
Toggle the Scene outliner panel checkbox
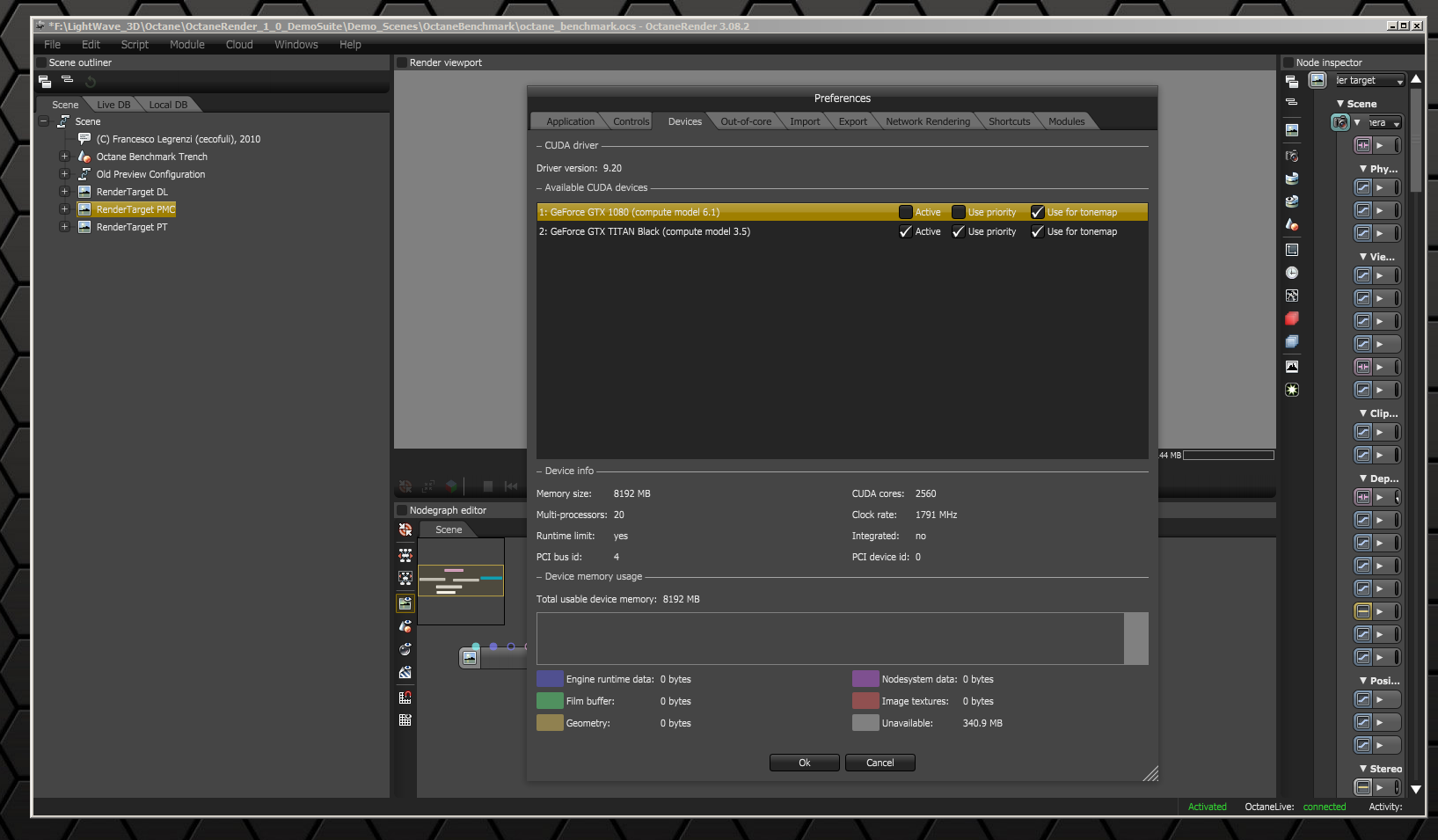pos(41,62)
